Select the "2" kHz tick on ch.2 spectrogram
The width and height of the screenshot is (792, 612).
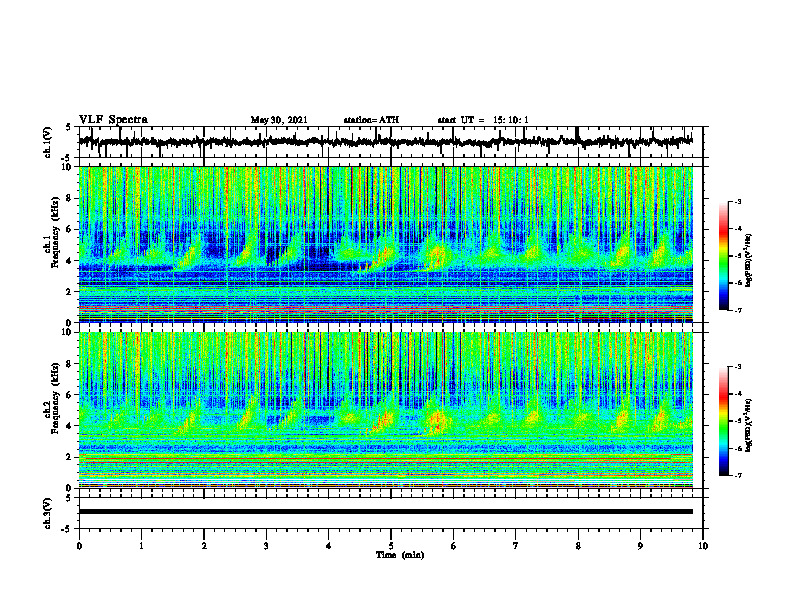69,457
